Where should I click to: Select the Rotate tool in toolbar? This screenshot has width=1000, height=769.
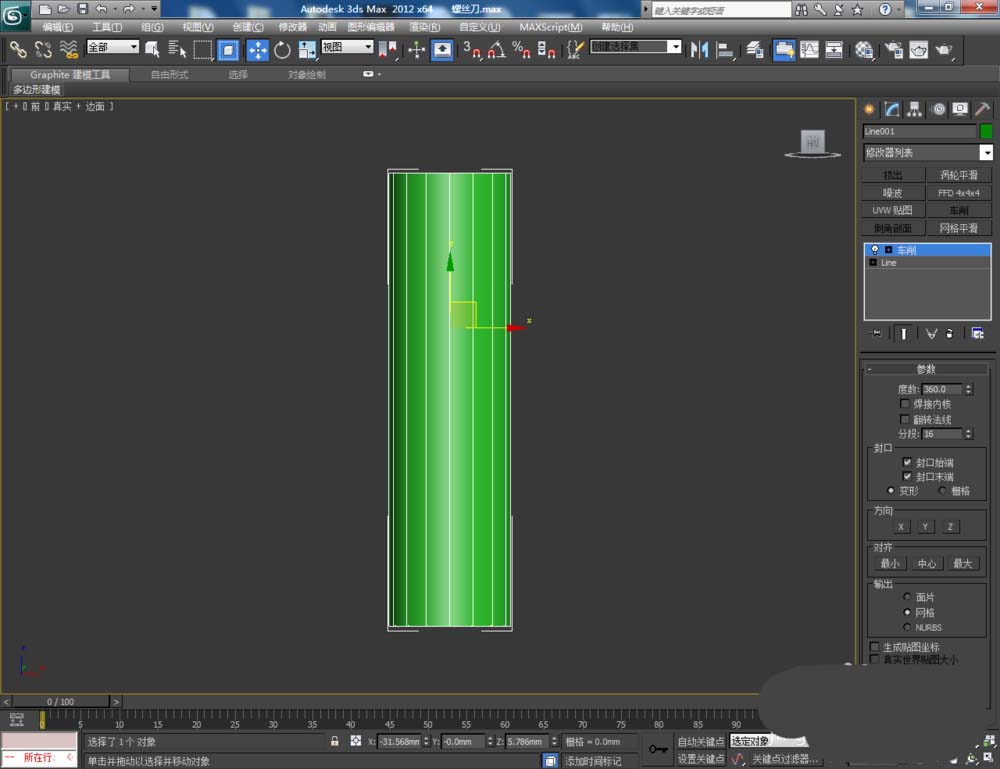click(282, 50)
